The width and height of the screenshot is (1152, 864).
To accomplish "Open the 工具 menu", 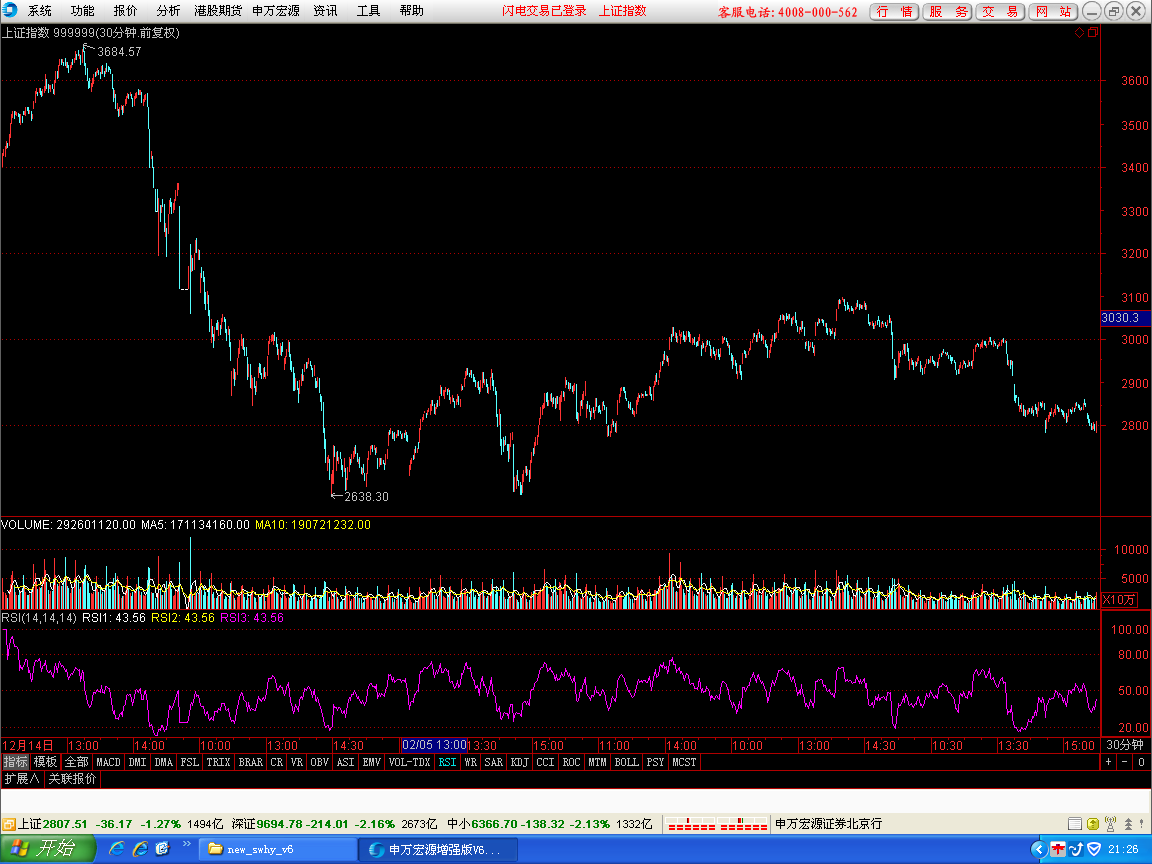I will coord(369,11).
